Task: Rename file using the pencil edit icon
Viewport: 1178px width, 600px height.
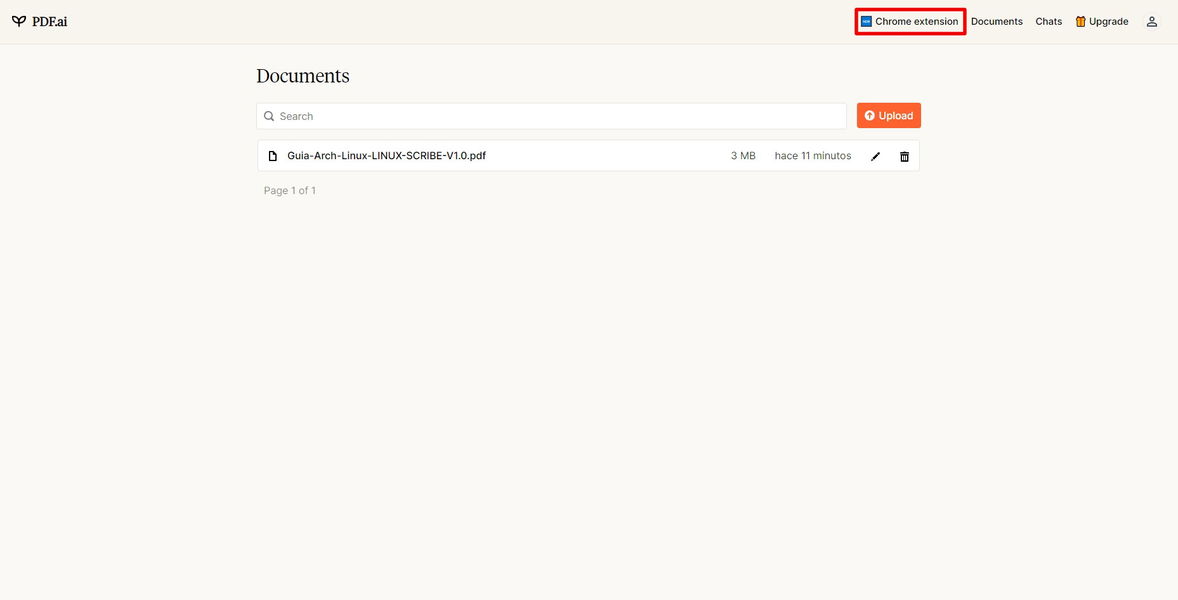Action: coord(875,156)
